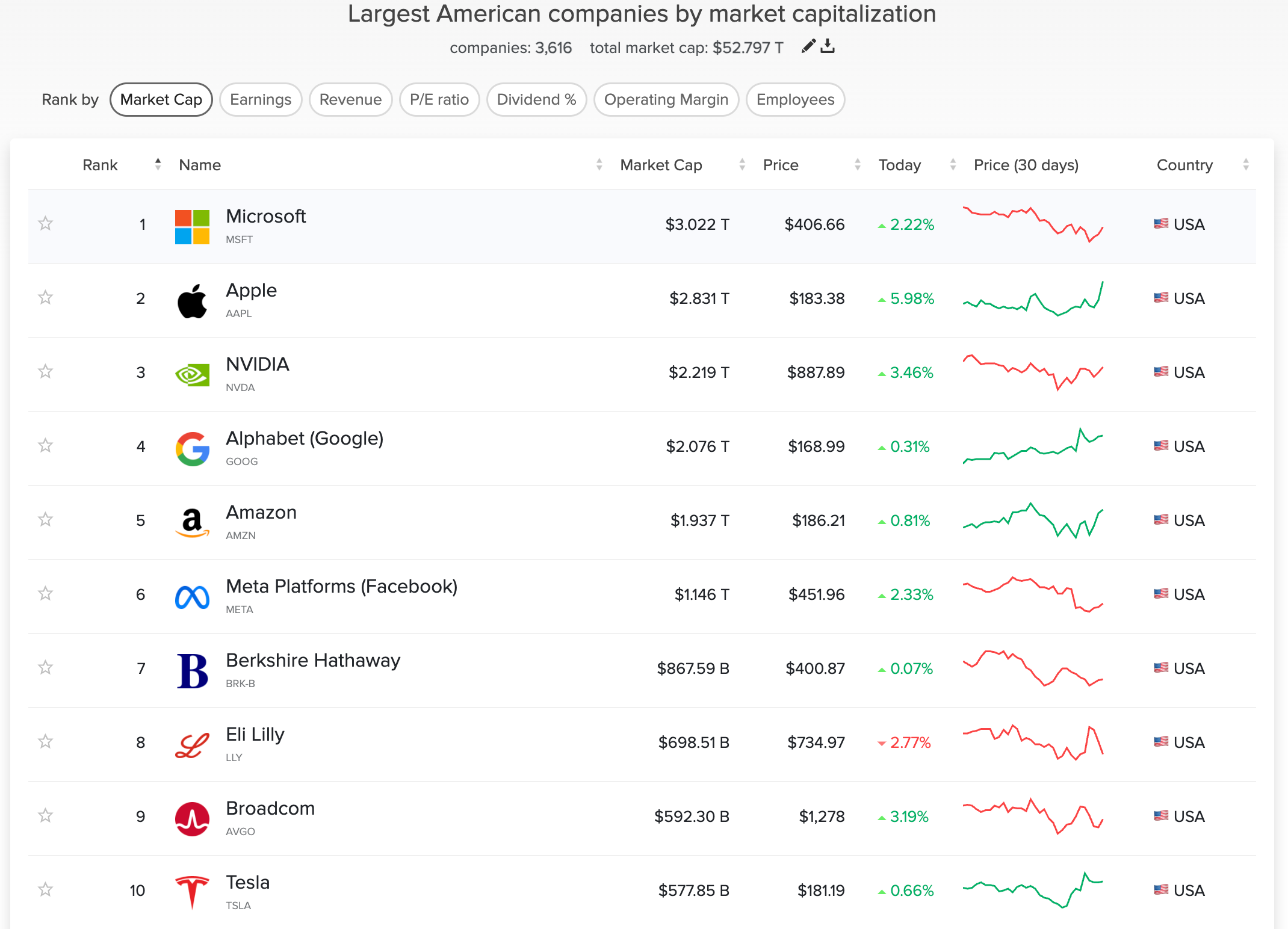Click NVIDIA price $887.89
This screenshot has height=929, width=1288.
pos(816,372)
